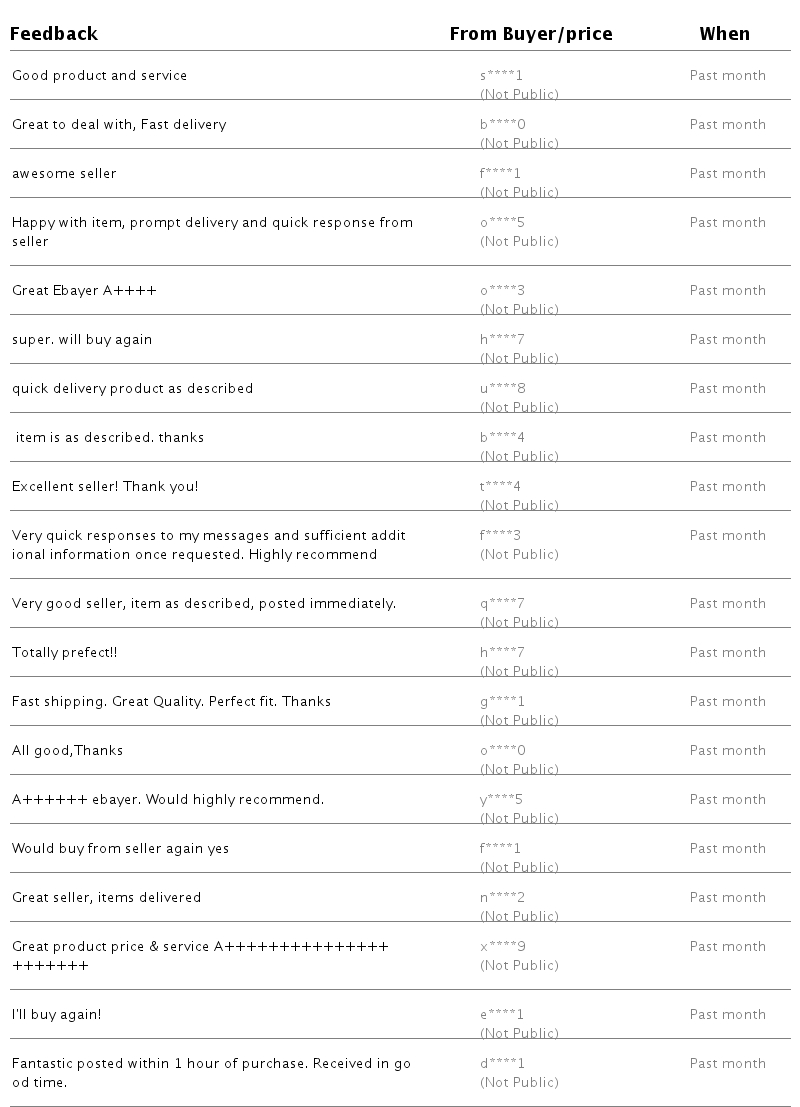Select buyer d****1 username
This screenshot has width=800, height=1107.
[x=502, y=1064]
